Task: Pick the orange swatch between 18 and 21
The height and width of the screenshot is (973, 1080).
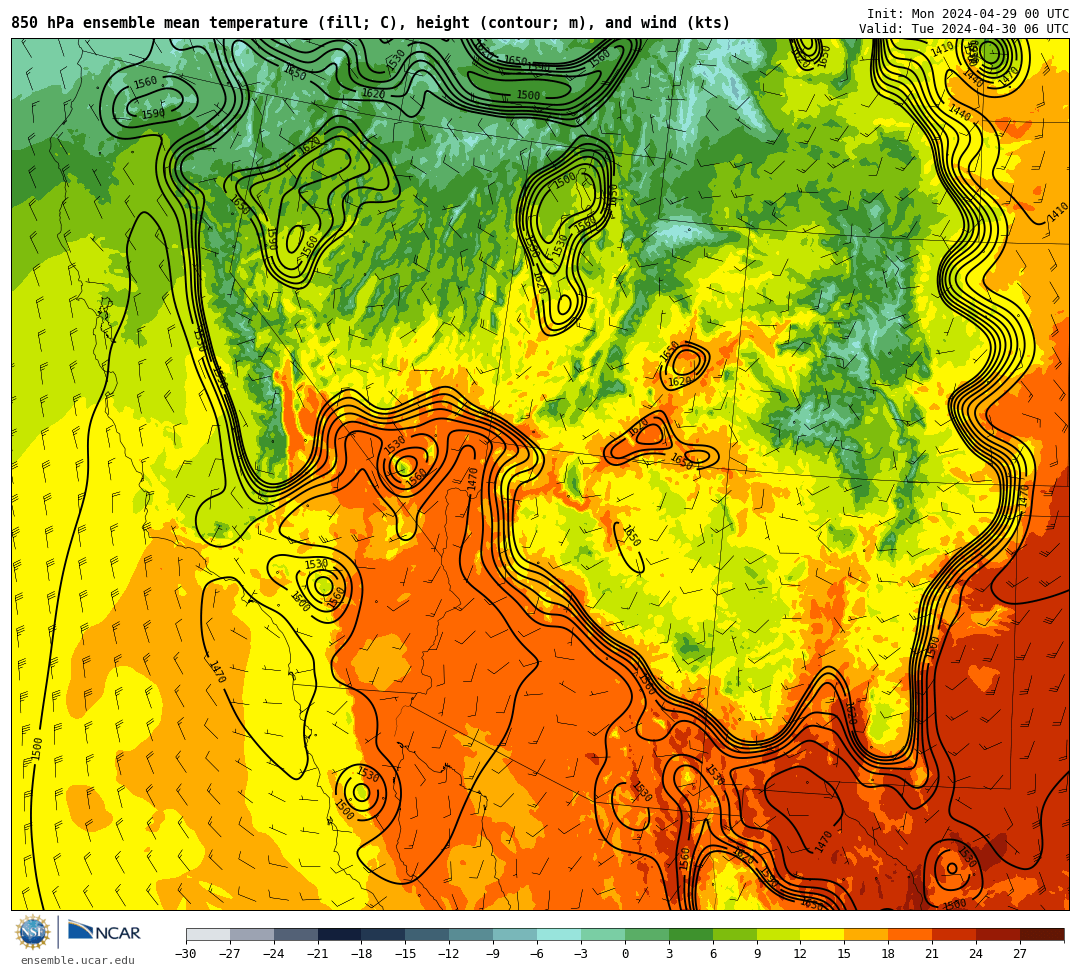Action: pos(911,934)
